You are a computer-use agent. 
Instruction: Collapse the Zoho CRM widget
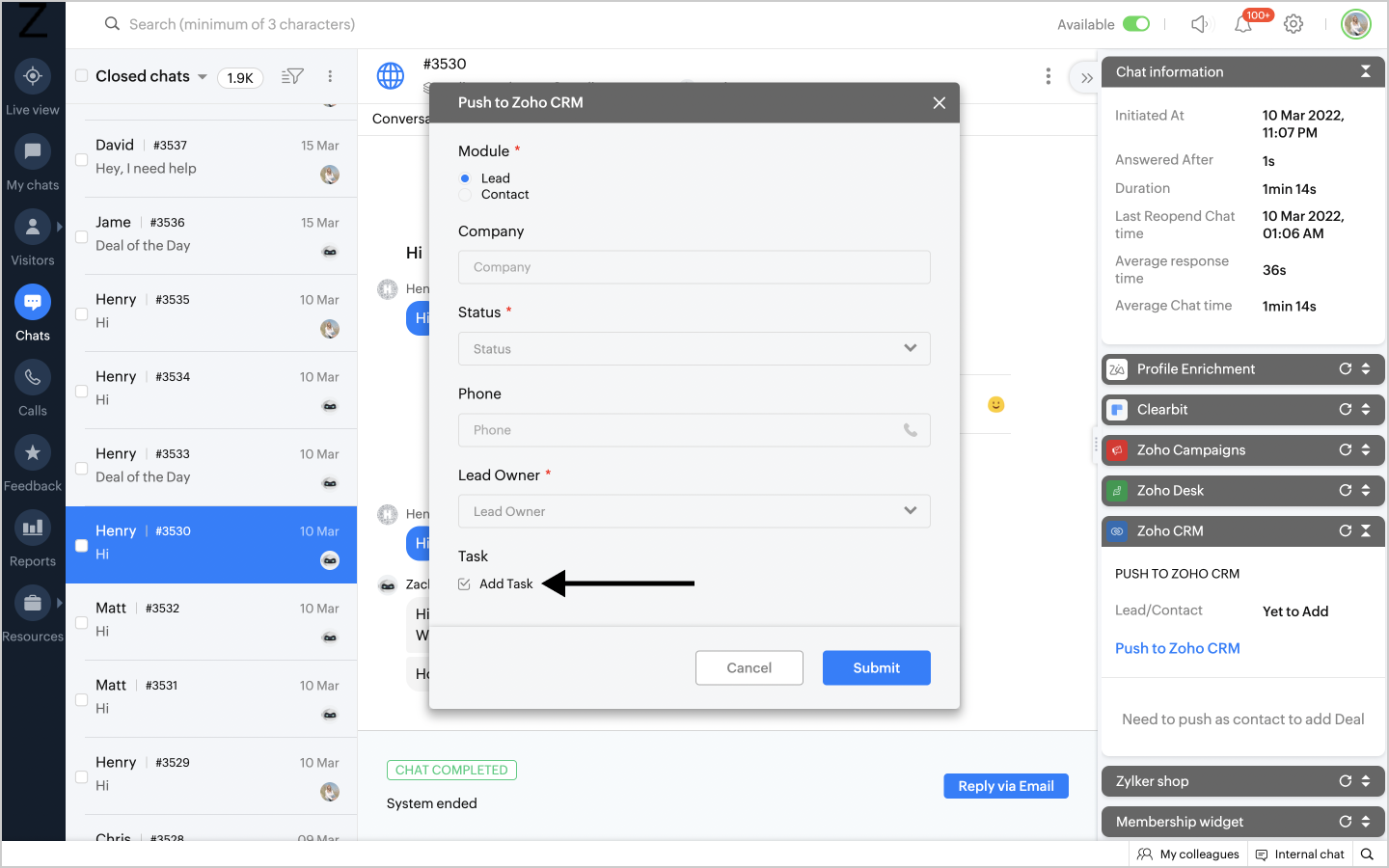click(x=1366, y=530)
